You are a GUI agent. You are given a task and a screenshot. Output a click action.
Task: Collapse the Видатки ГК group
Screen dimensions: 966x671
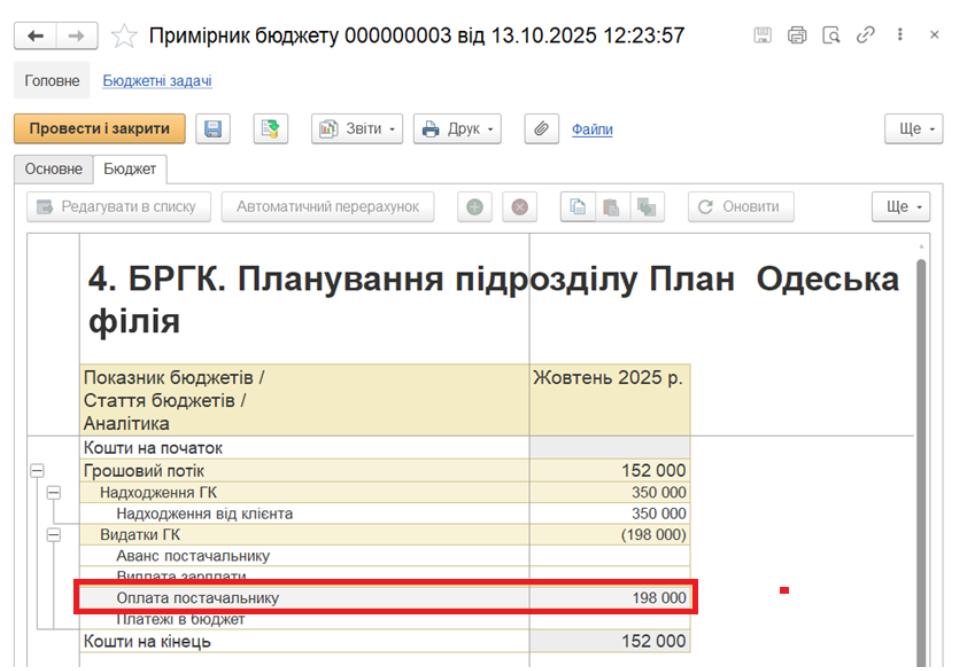click(x=54, y=535)
